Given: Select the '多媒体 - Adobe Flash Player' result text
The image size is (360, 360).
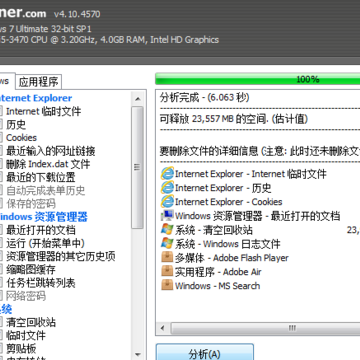Looking at the screenshot, I should [232, 258].
